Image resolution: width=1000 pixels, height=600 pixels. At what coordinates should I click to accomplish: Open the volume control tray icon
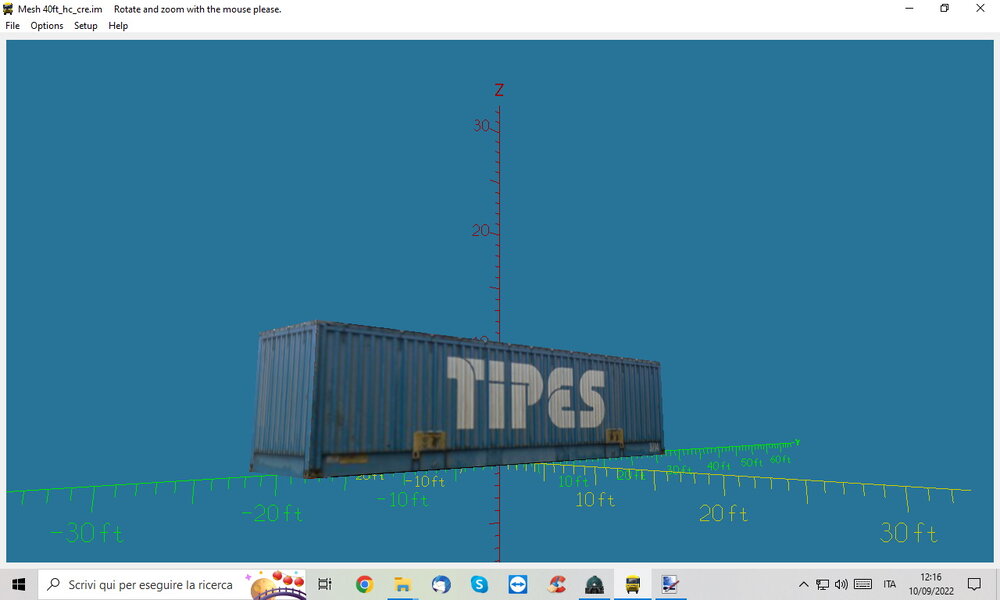[x=841, y=584]
